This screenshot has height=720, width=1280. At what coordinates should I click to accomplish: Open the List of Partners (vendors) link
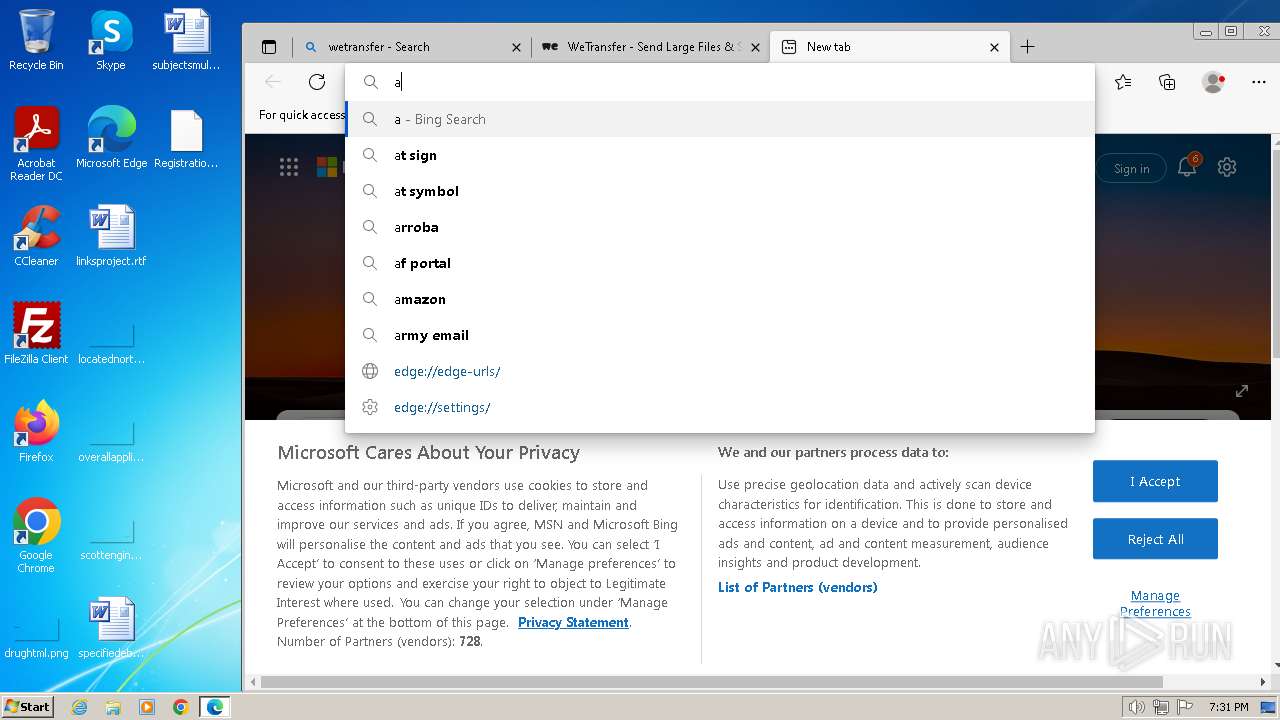point(797,587)
